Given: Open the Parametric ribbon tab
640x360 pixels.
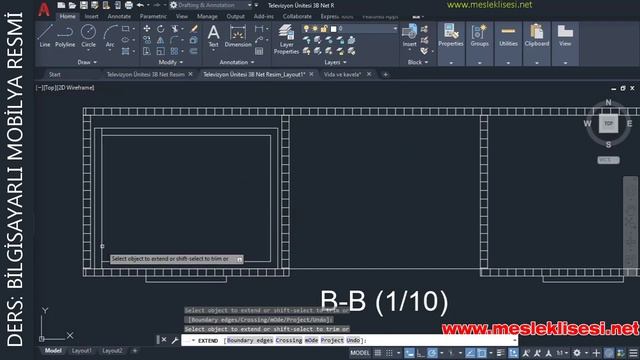Looking at the screenshot, I should pyautogui.click(x=153, y=17).
